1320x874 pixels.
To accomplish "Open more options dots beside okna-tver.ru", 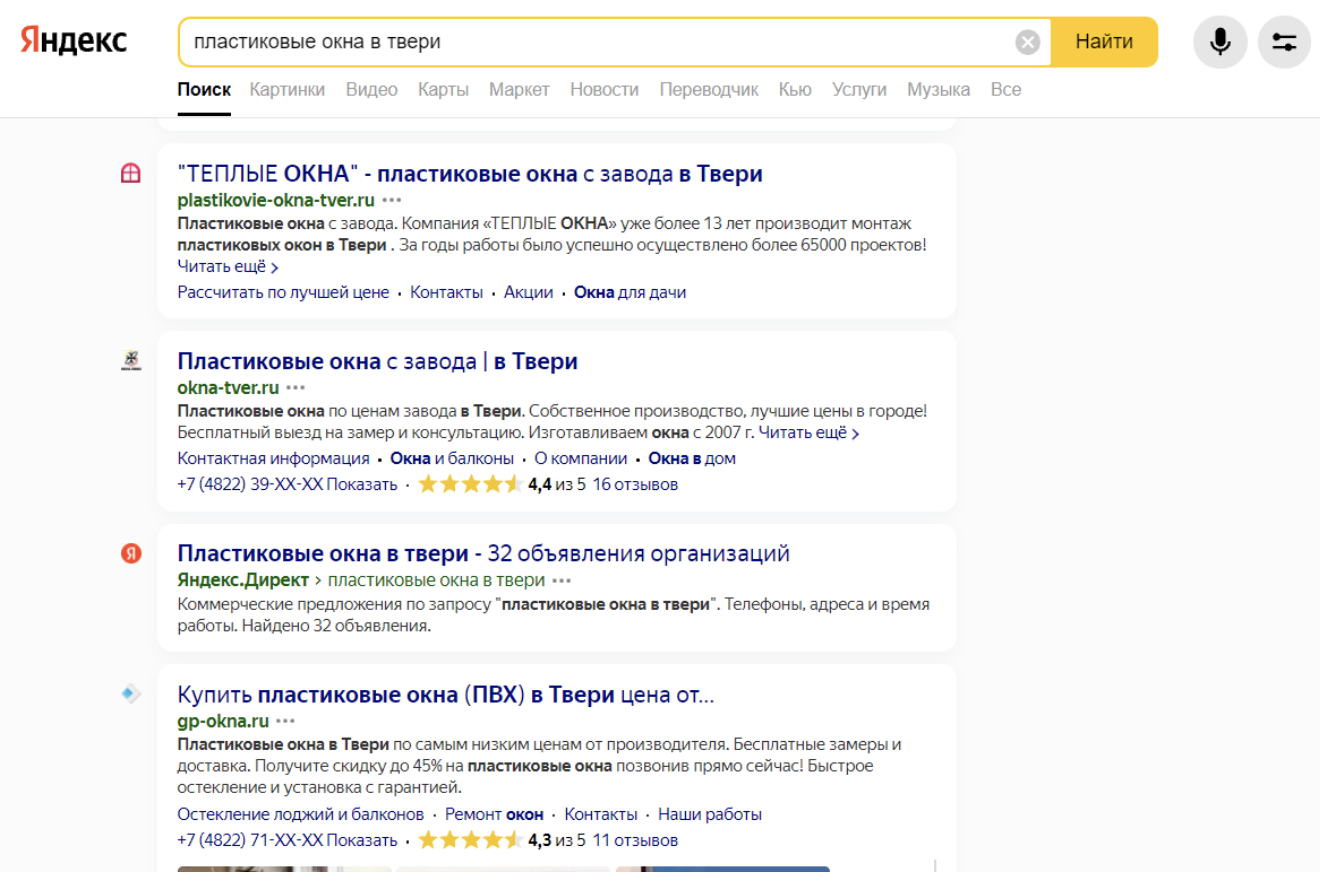I will tap(296, 387).
